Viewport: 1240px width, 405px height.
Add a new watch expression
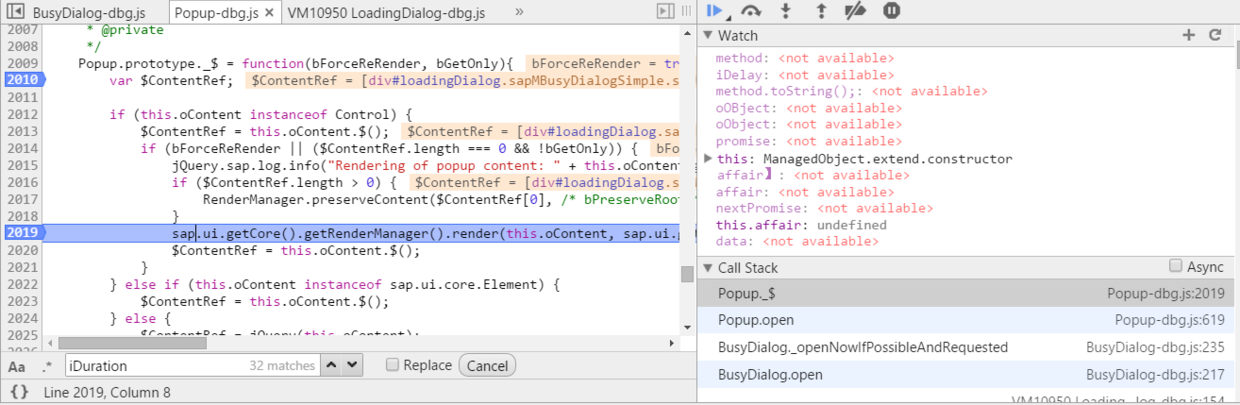pos(1189,35)
